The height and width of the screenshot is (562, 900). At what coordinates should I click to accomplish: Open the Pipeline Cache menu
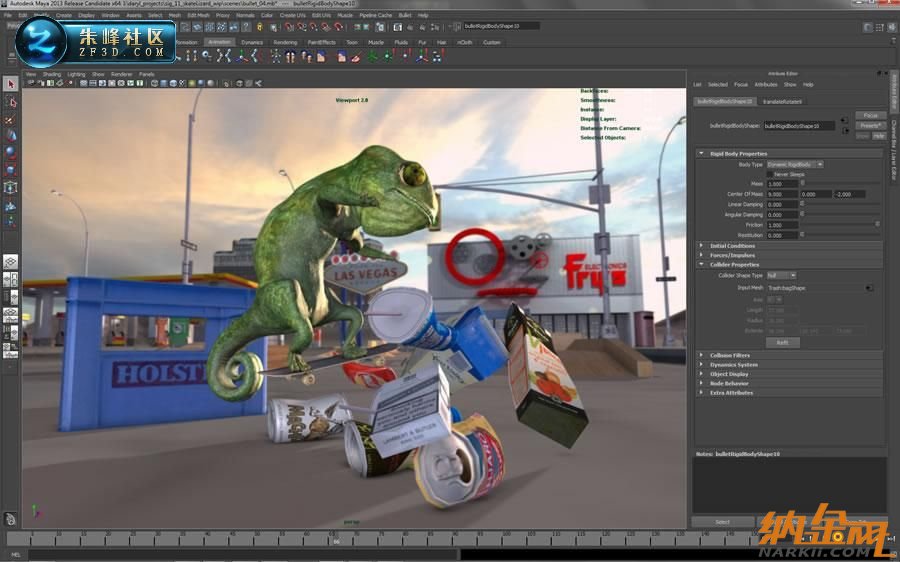375,15
